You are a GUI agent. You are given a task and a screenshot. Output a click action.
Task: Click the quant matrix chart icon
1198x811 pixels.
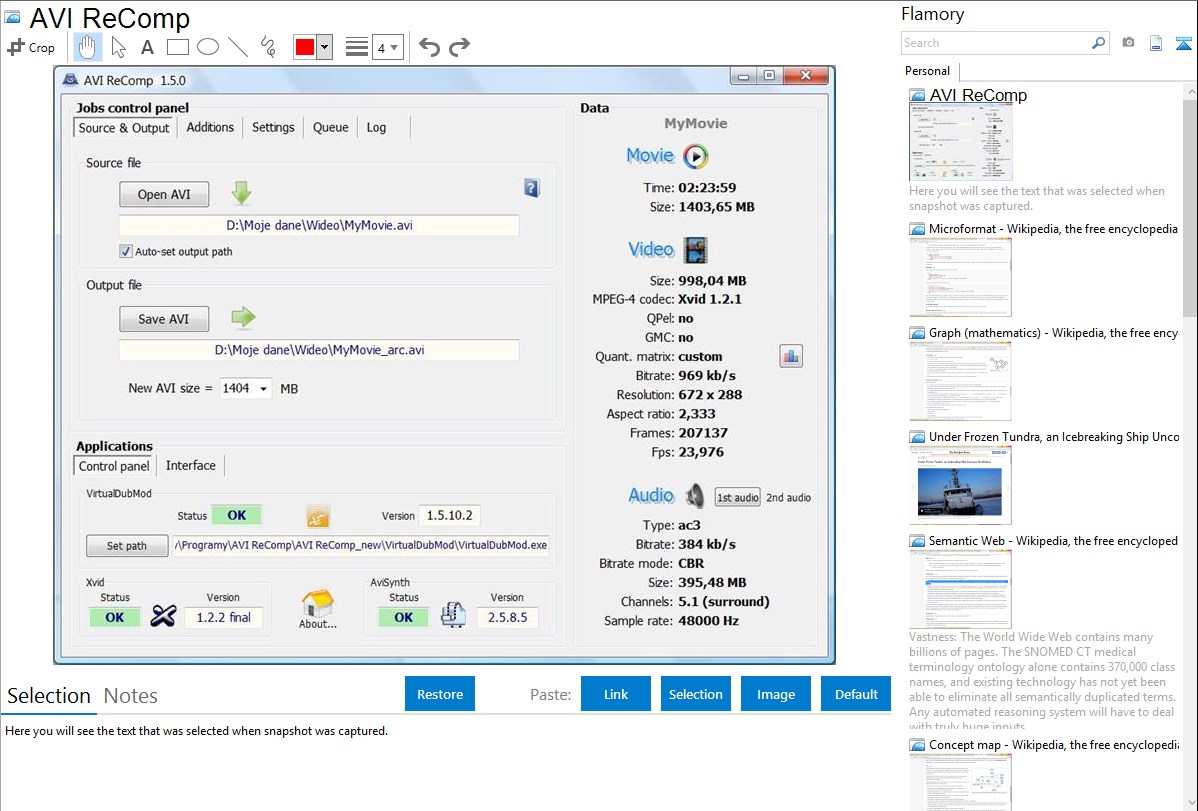tap(791, 356)
